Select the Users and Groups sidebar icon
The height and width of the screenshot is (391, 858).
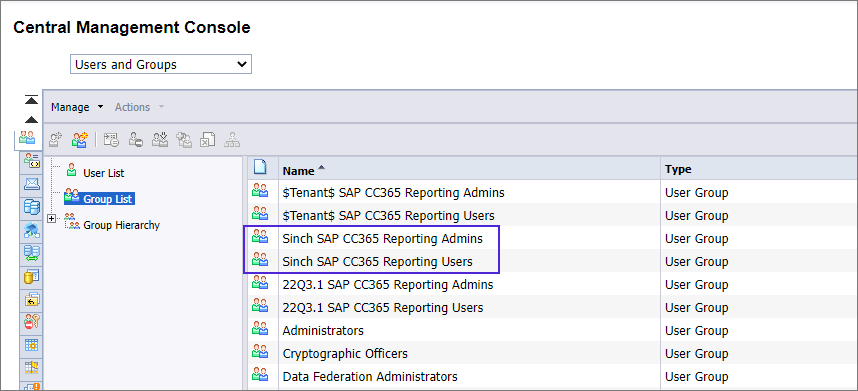(27, 138)
